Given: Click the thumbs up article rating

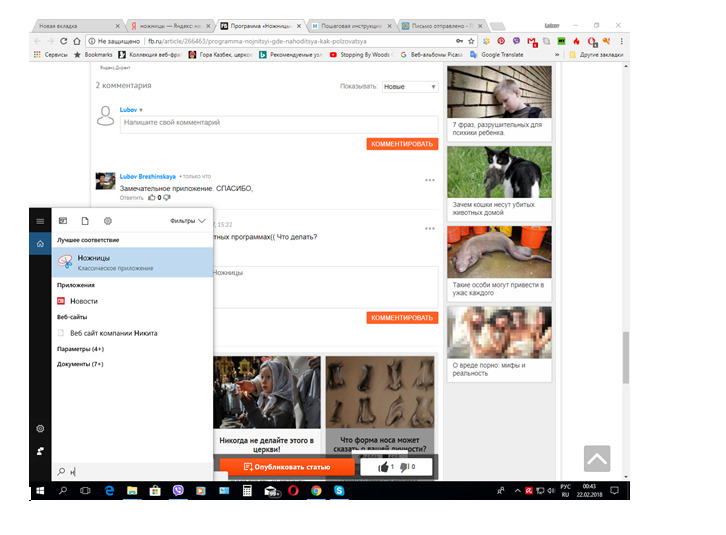Looking at the screenshot, I should coord(384,467).
